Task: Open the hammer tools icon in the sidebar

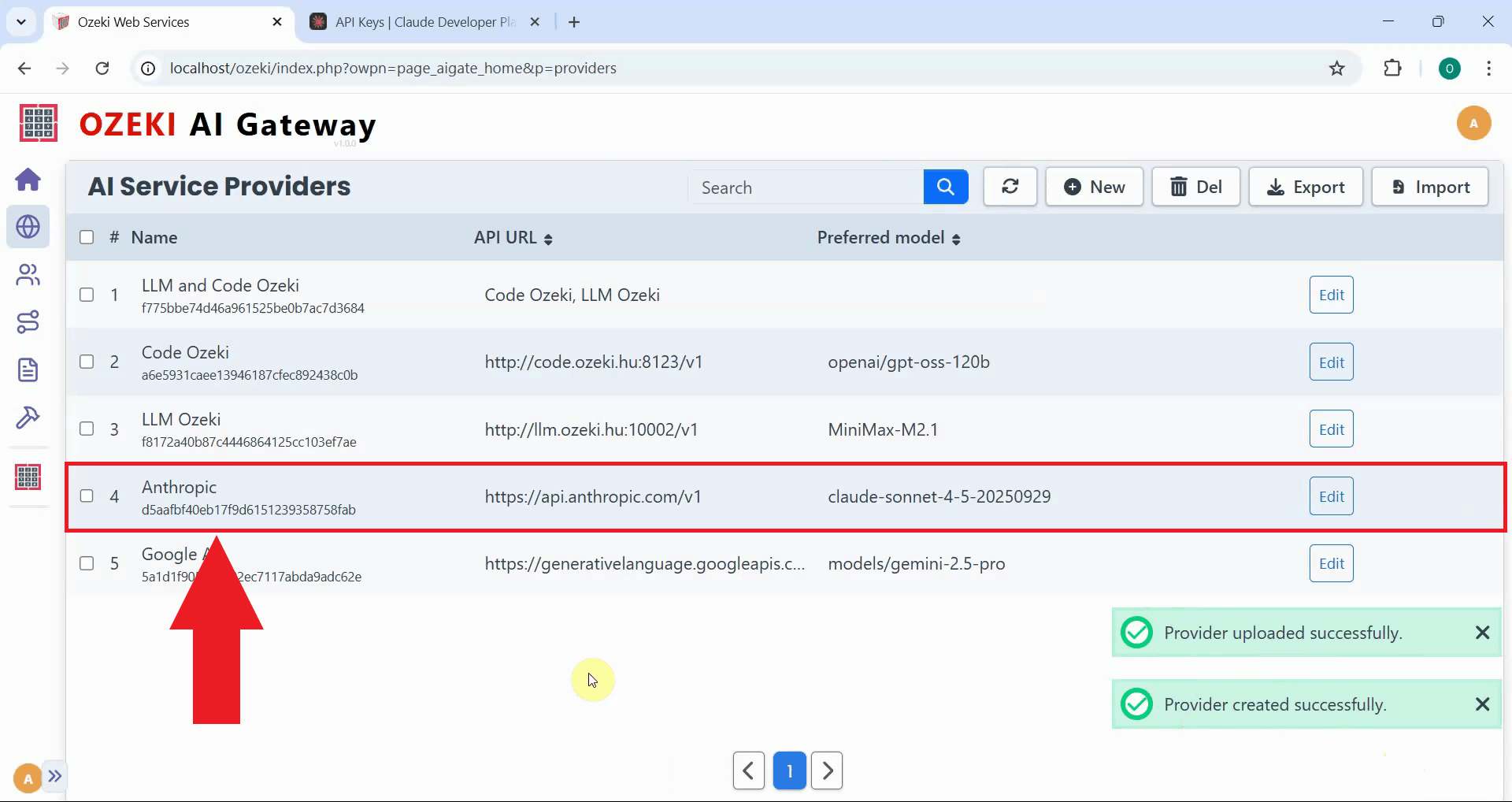Action: (28, 417)
